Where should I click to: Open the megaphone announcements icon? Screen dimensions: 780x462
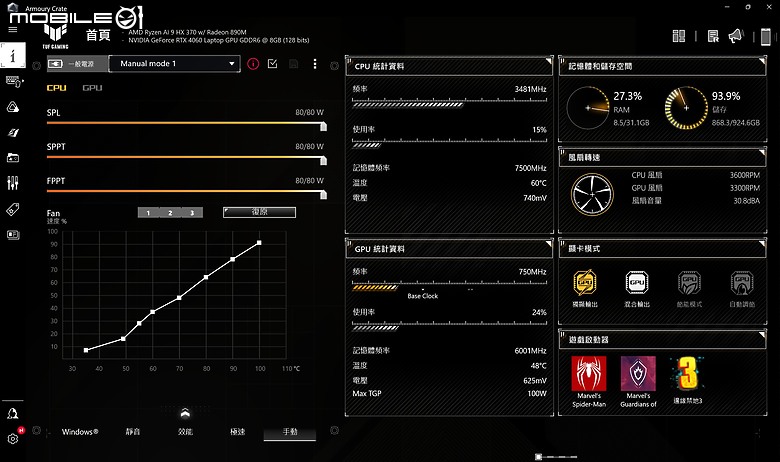(736, 36)
